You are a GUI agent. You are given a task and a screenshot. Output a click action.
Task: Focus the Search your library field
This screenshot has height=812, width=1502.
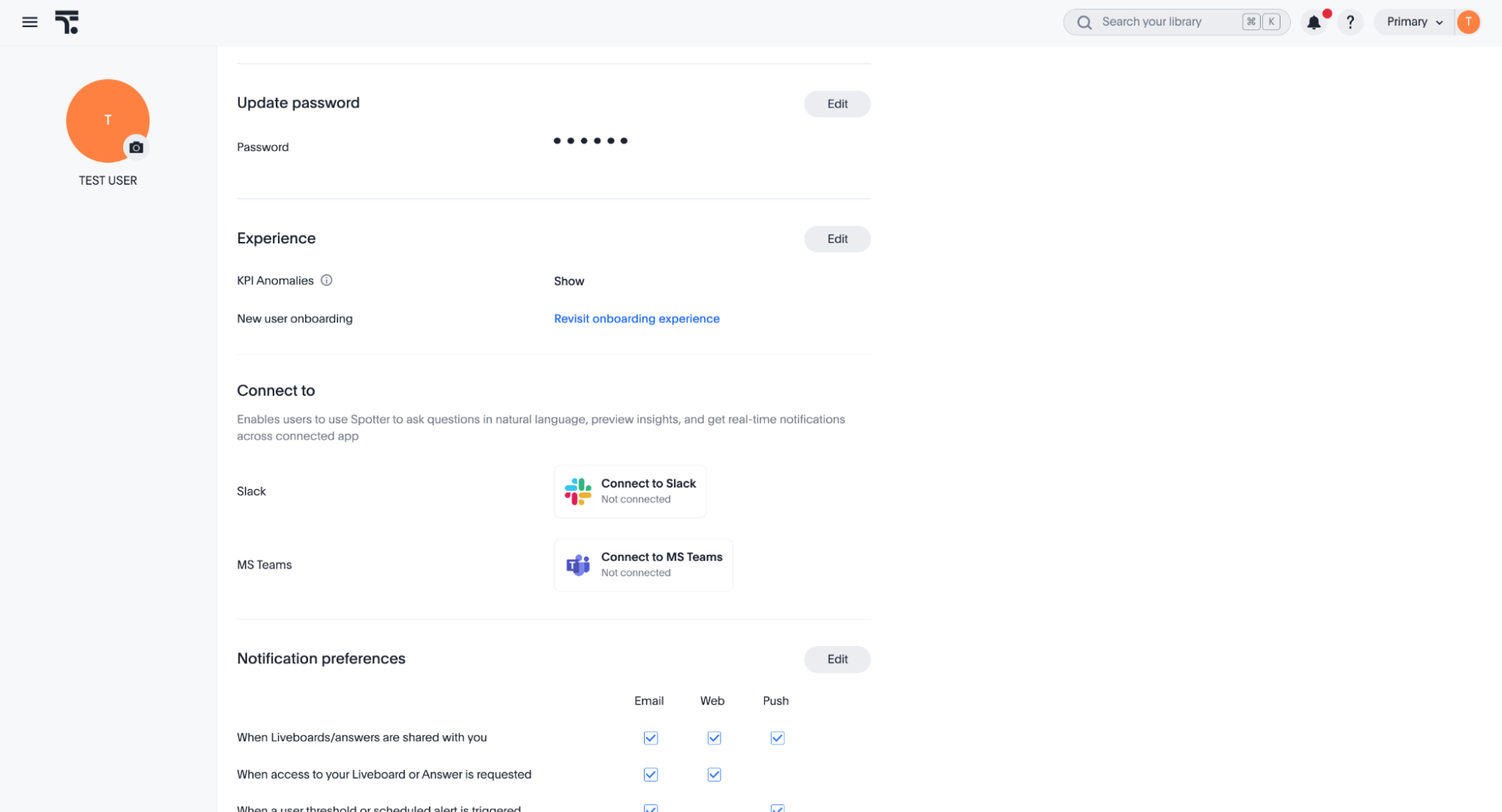tap(1176, 22)
